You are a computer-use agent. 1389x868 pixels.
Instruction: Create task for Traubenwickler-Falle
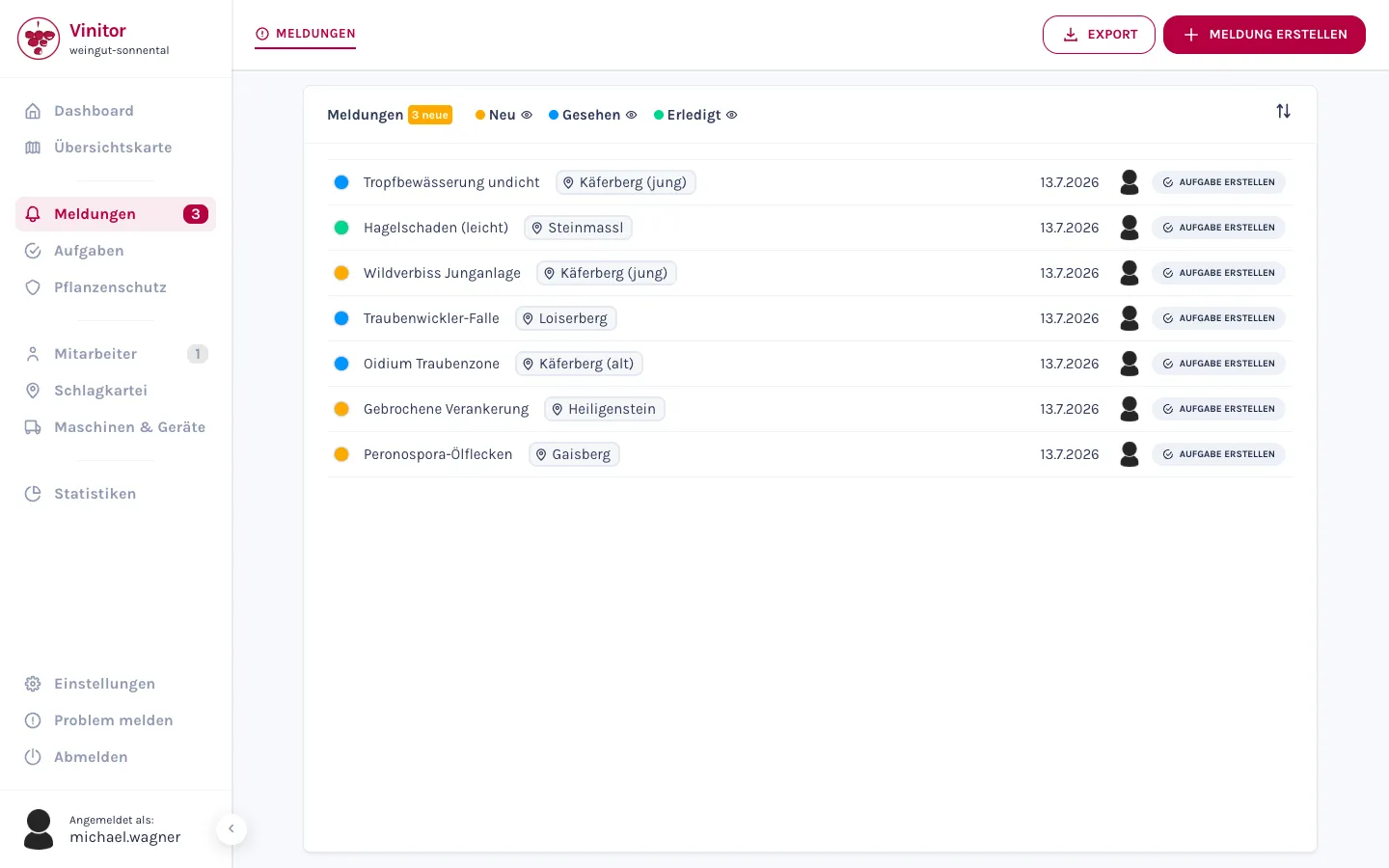coord(1218,318)
